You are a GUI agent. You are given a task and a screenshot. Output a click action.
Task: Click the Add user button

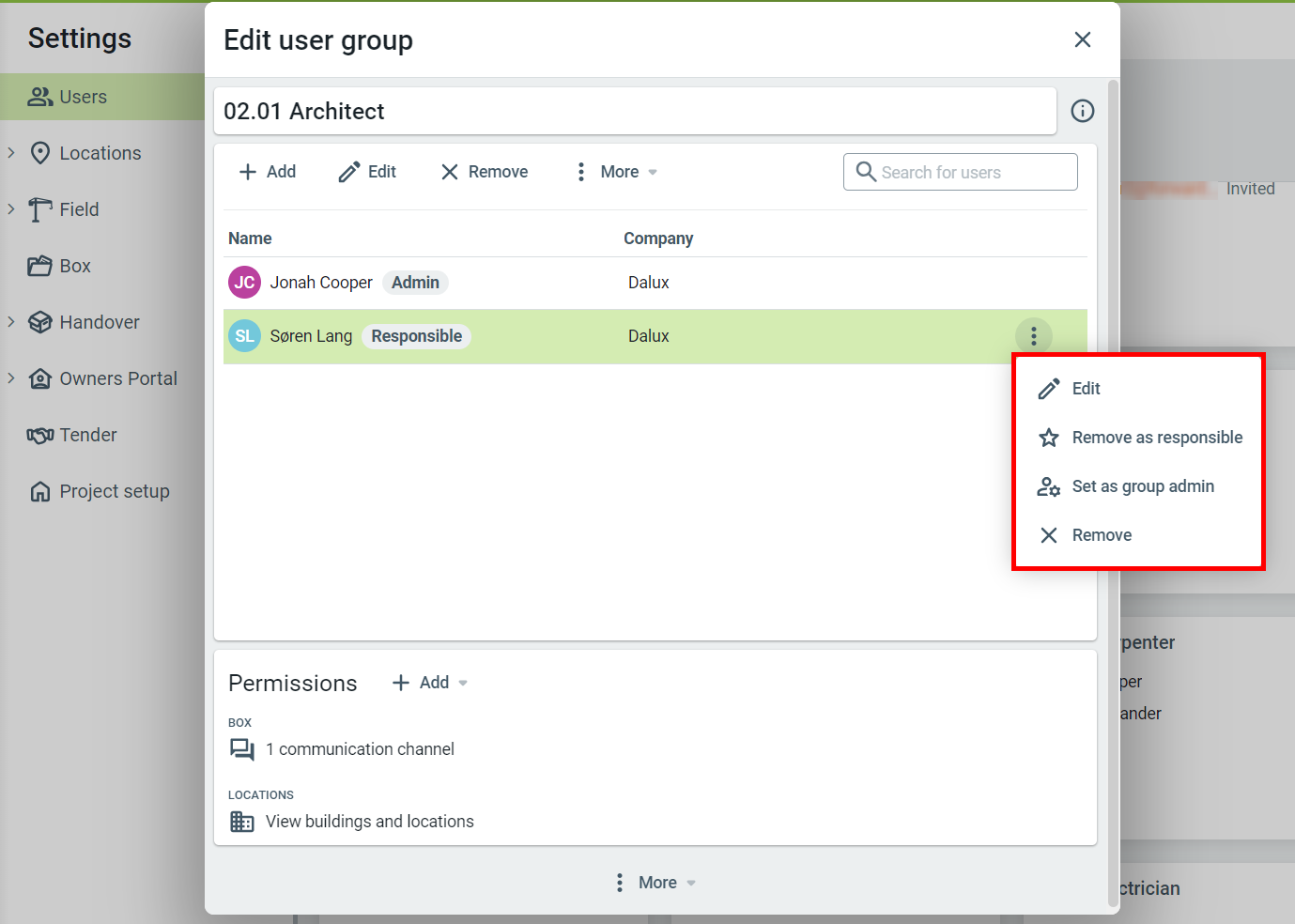click(268, 172)
